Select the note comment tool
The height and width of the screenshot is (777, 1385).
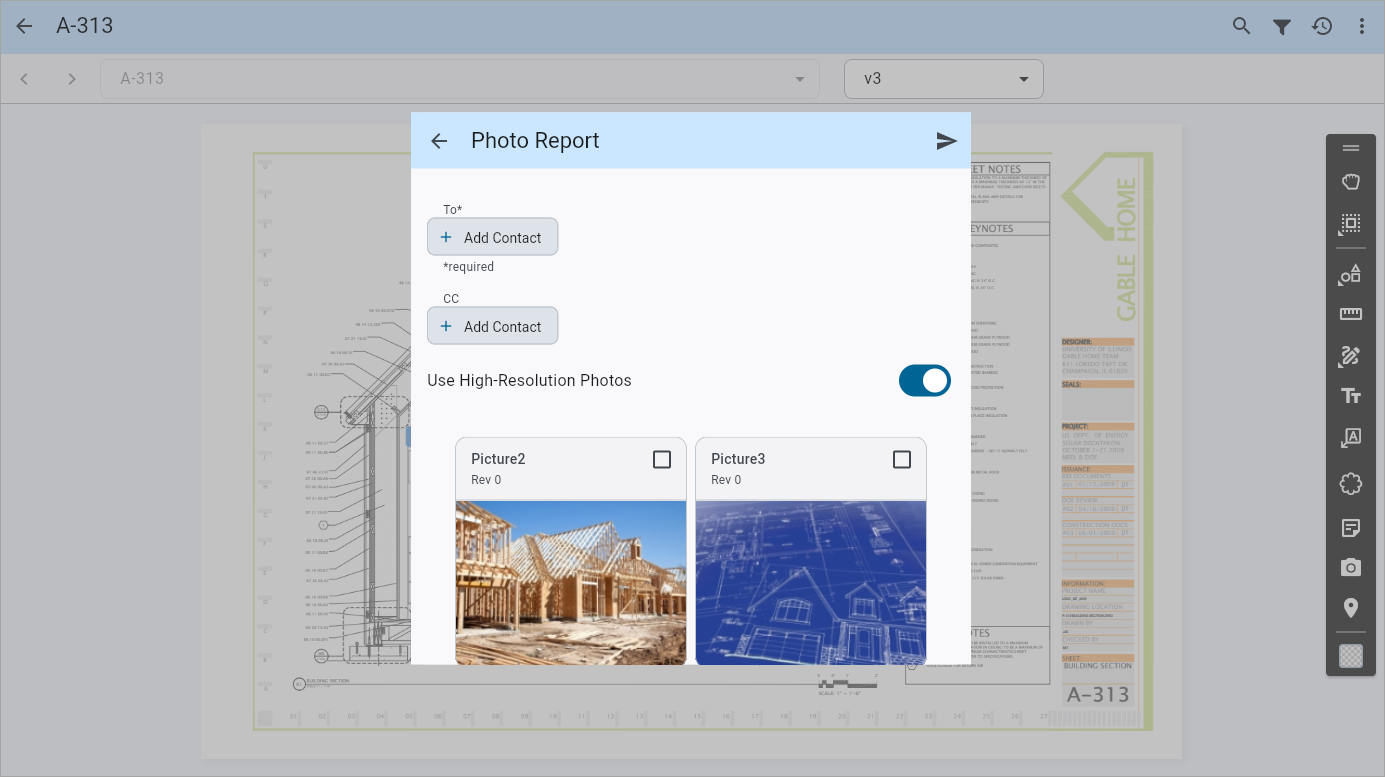coord(1351,527)
